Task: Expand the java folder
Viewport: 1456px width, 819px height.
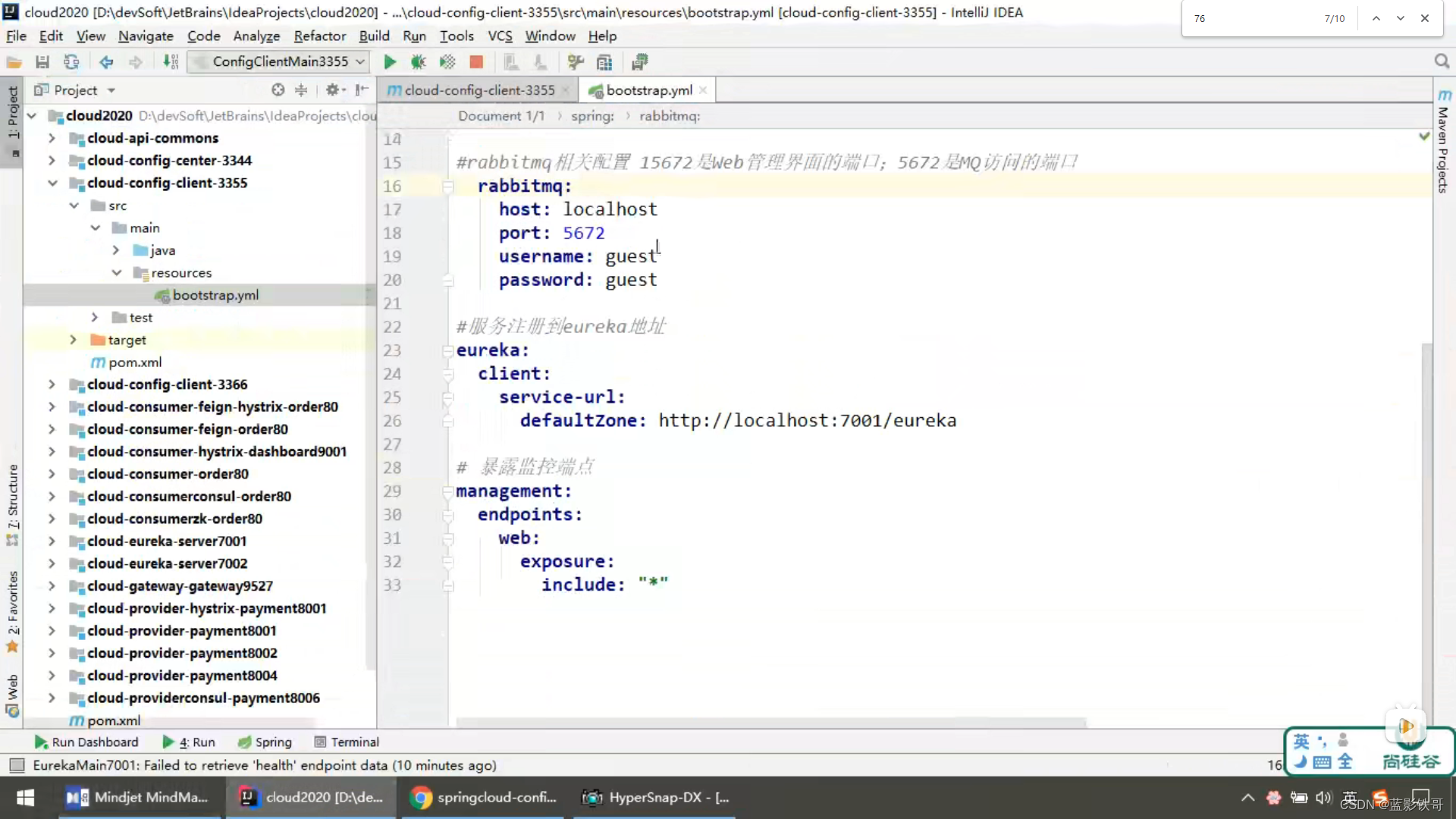Action: [x=116, y=250]
